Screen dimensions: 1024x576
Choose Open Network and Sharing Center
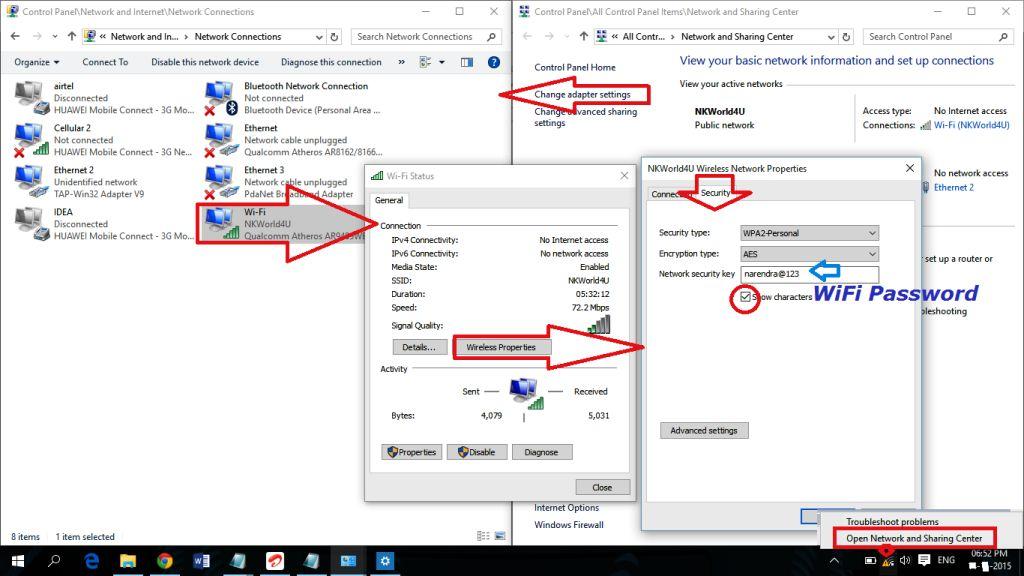tap(914, 538)
